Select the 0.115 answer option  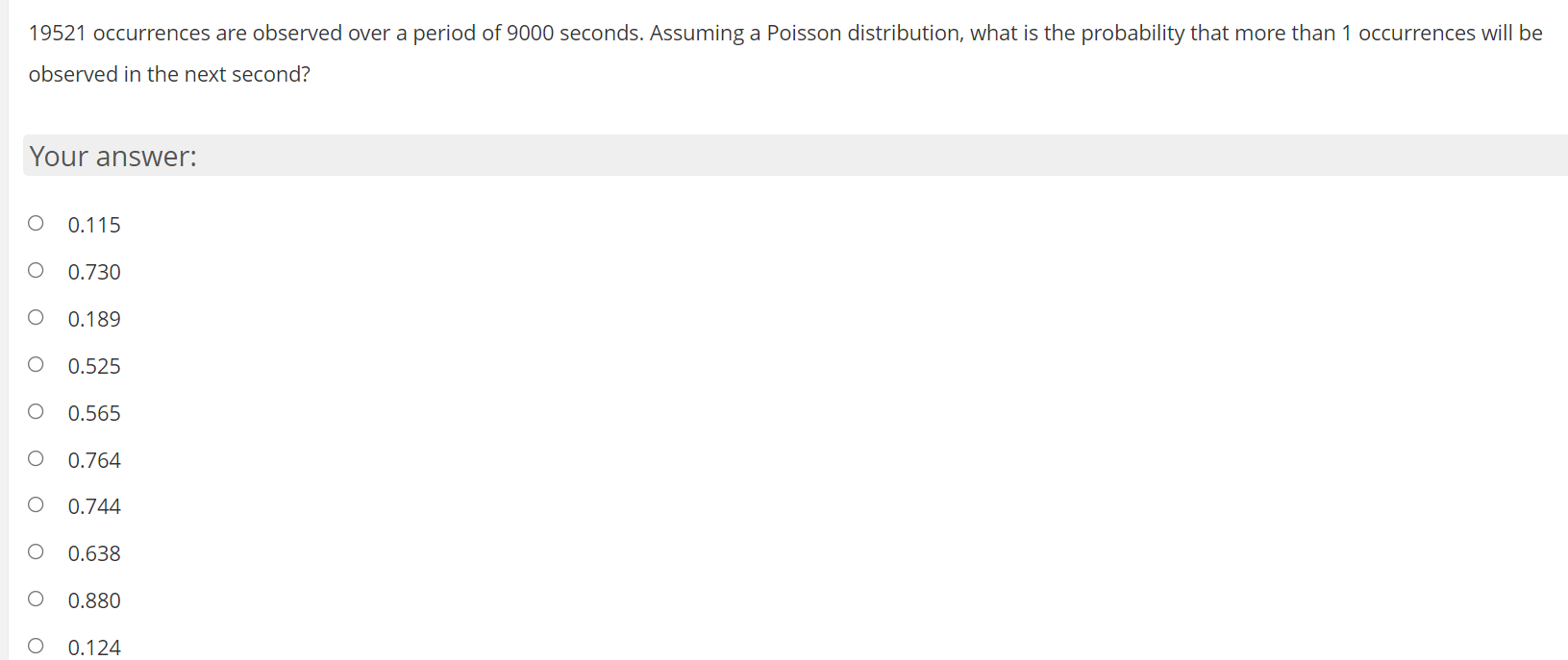point(36,222)
